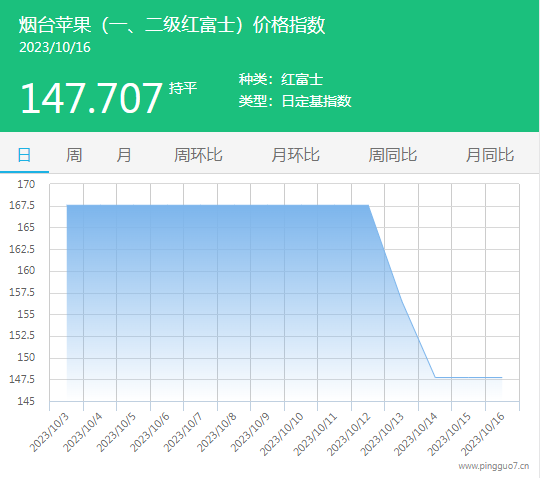Image resolution: width=540 pixels, height=478 pixels.
Task: Click the 2023/10/14 point where the line flattens
Action: pyautogui.click(x=435, y=377)
